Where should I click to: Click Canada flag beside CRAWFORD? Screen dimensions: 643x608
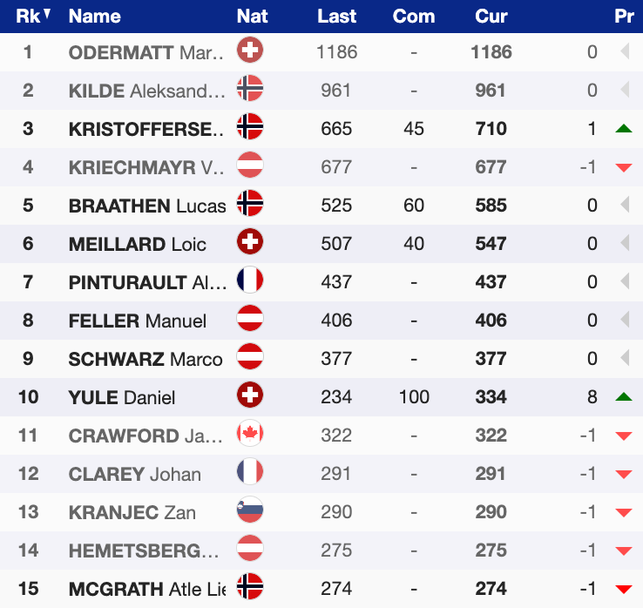tap(250, 436)
